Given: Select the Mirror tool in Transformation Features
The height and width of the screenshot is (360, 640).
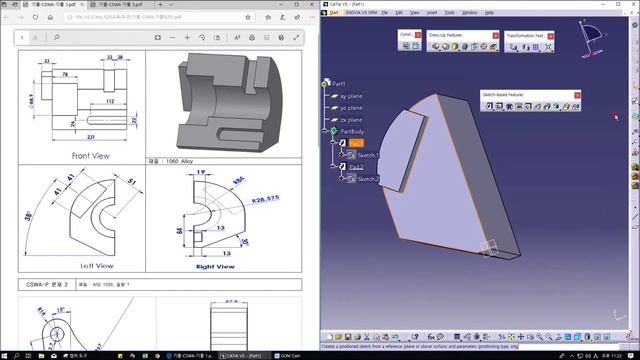Looking at the screenshot, I should tap(526, 47).
